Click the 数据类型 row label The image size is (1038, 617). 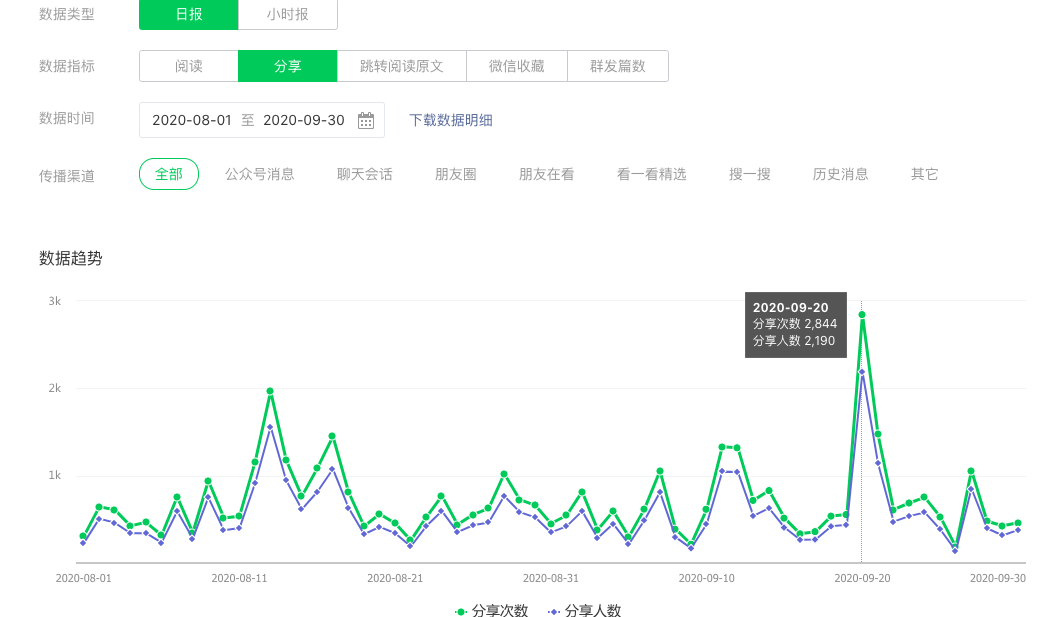(x=67, y=15)
